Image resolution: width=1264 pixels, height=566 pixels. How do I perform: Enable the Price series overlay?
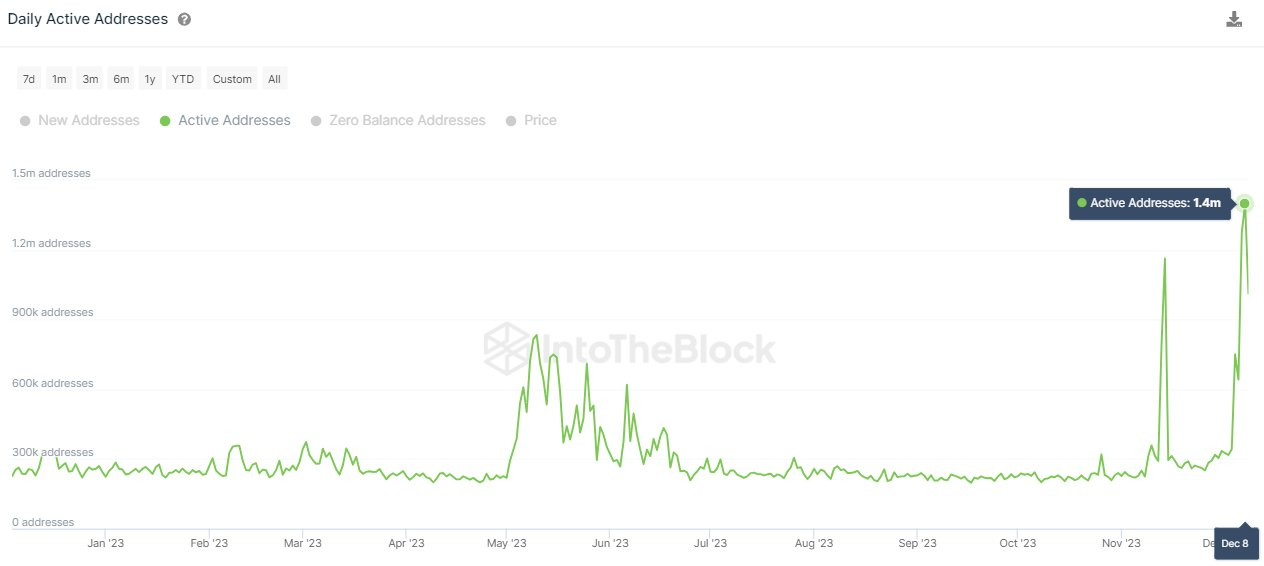(531, 120)
